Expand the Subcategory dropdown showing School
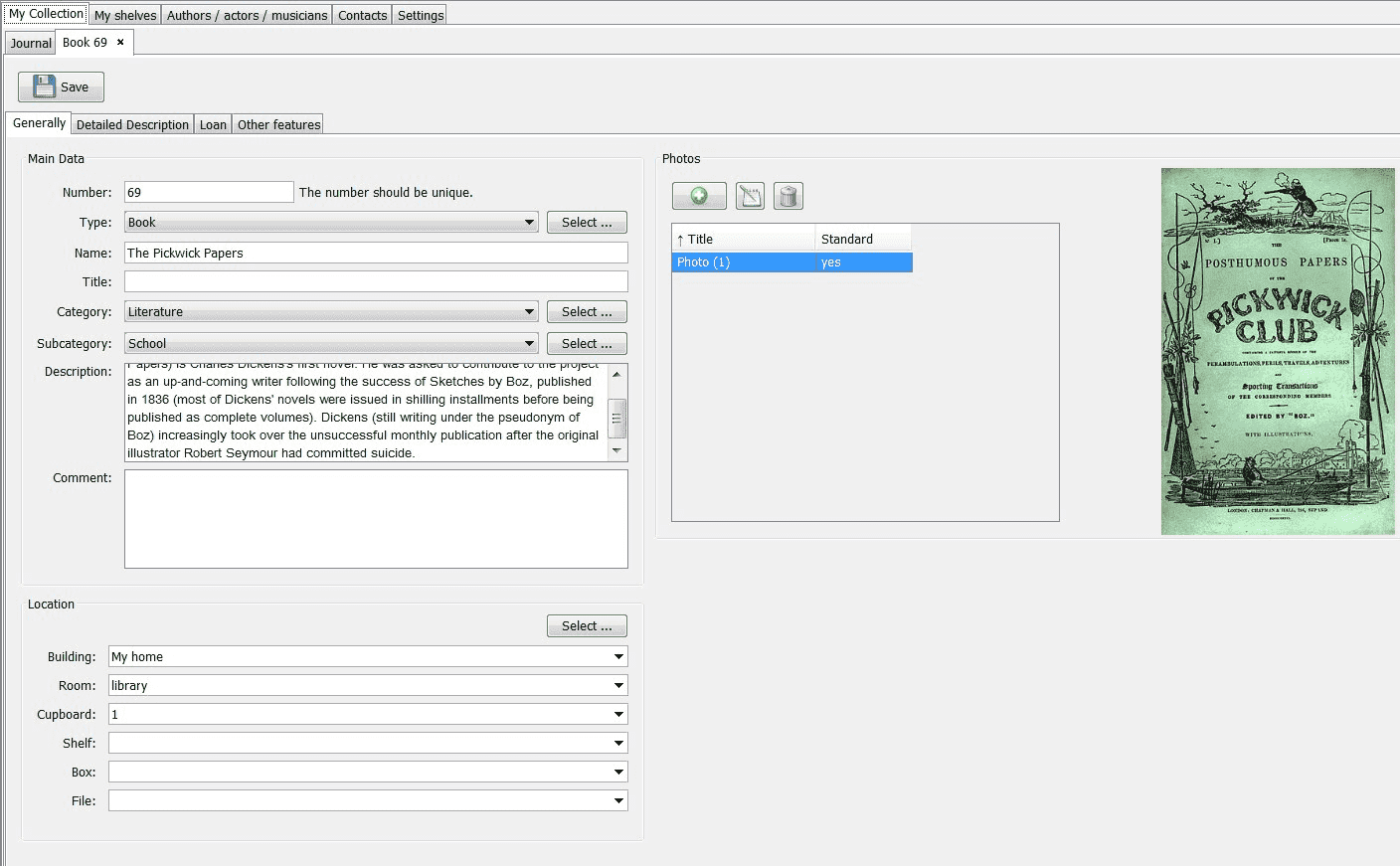This screenshot has width=1400, height=866. pyautogui.click(x=529, y=344)
